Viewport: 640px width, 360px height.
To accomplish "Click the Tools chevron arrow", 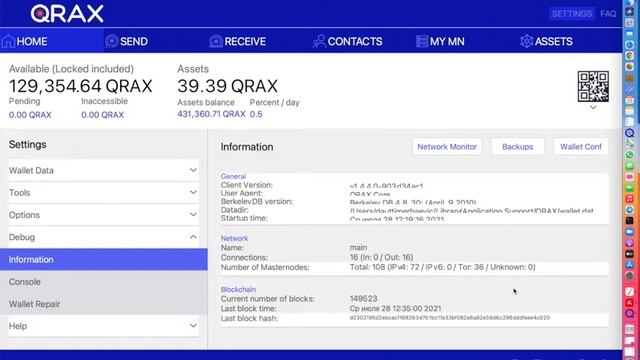I will [193, 192].
